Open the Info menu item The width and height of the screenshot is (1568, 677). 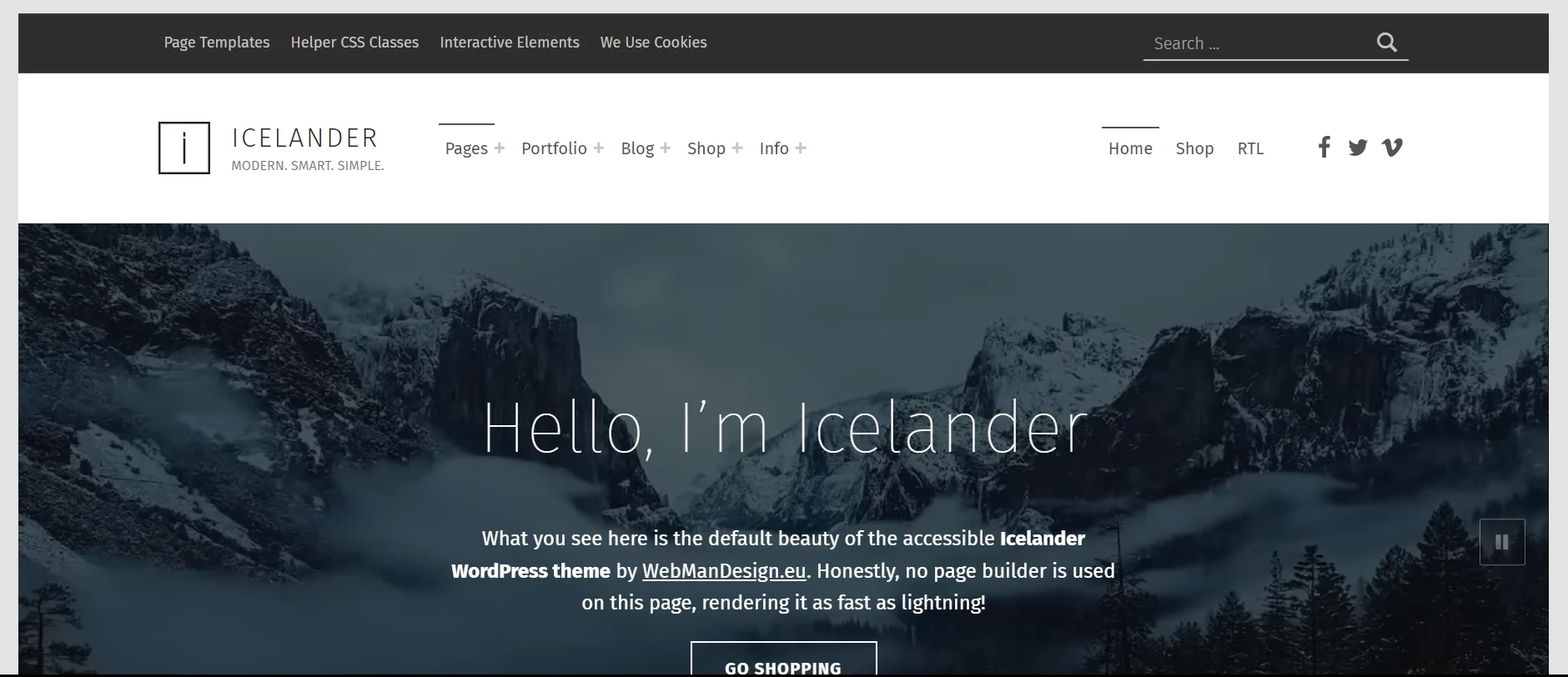pyautogui.click(x=774, y=148)
